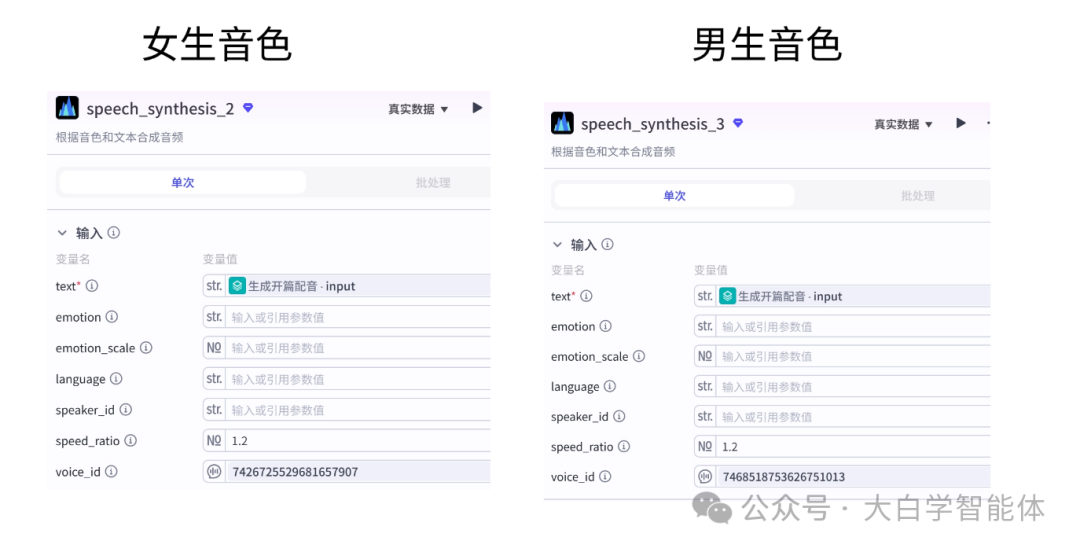Screen dimensions: 1080x552
Task: Click voice_id info icon in speech_synthesis_3
Action: tap(605, 476)
